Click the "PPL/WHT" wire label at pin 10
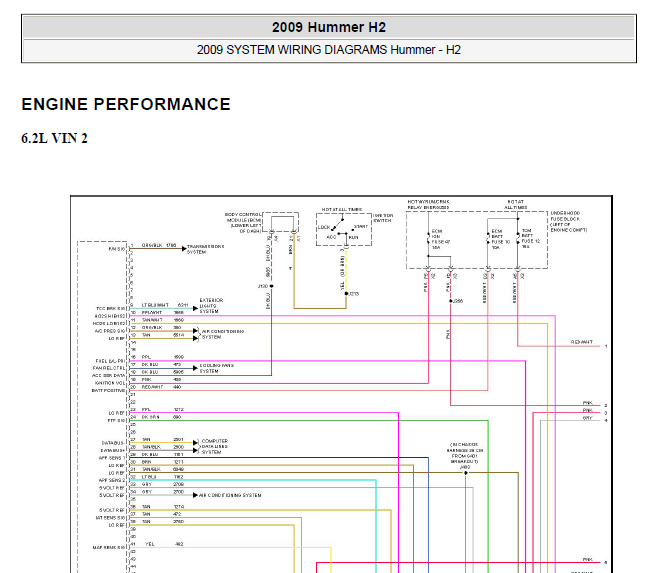This screenshot has width=659, height=573. (152, 313)
